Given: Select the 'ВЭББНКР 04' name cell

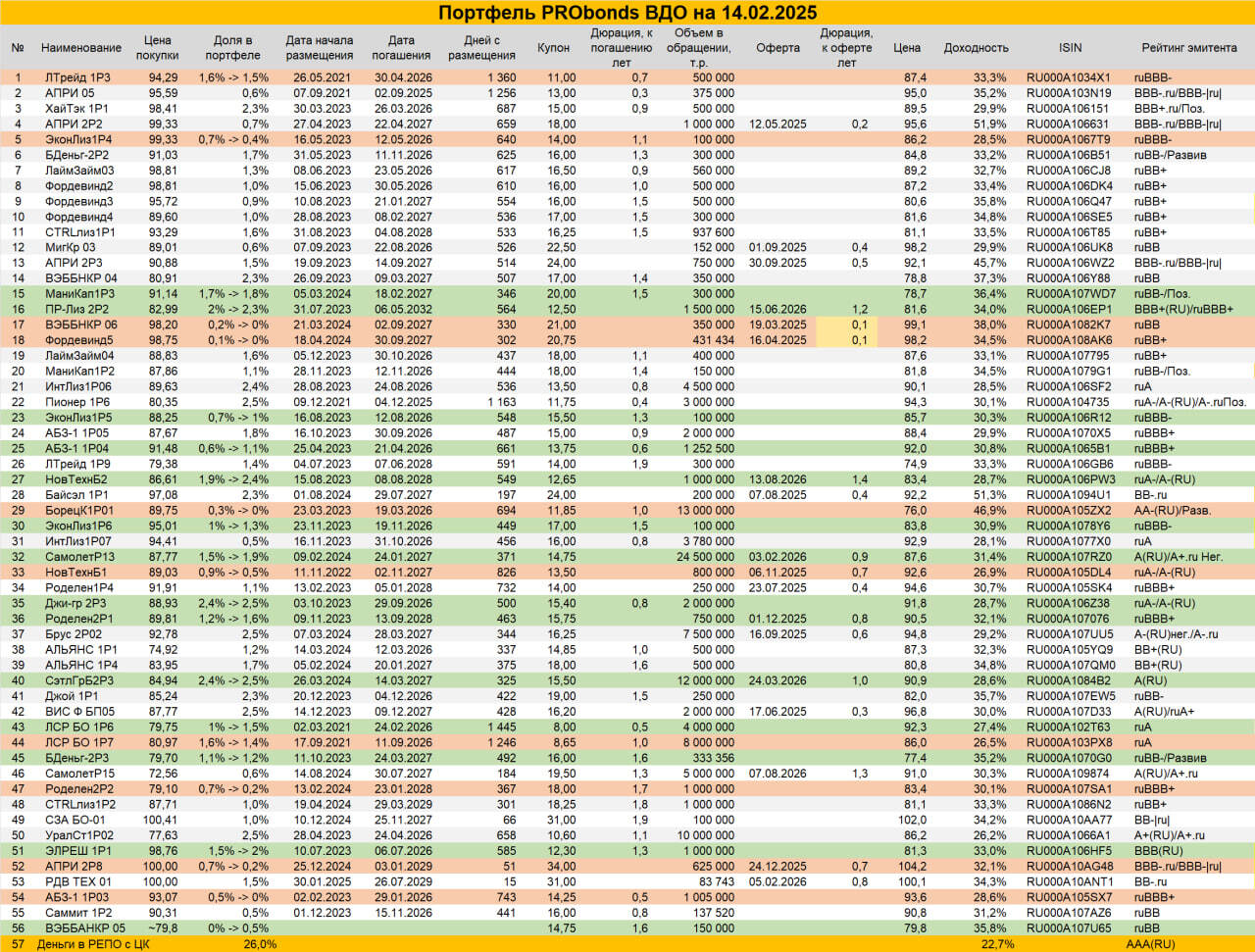Looking at the screenshot, I should (x=81, y=278).
